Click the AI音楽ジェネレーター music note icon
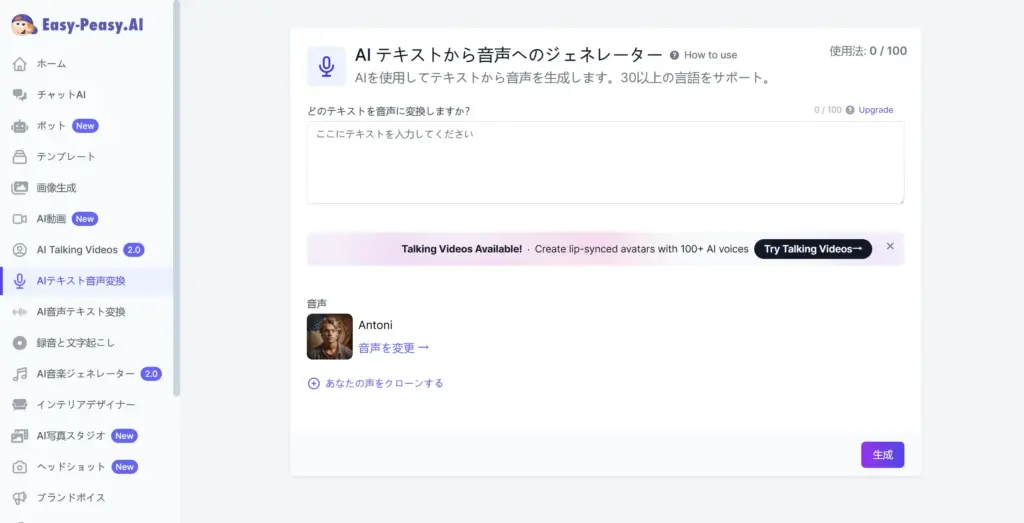 point(19,374)
